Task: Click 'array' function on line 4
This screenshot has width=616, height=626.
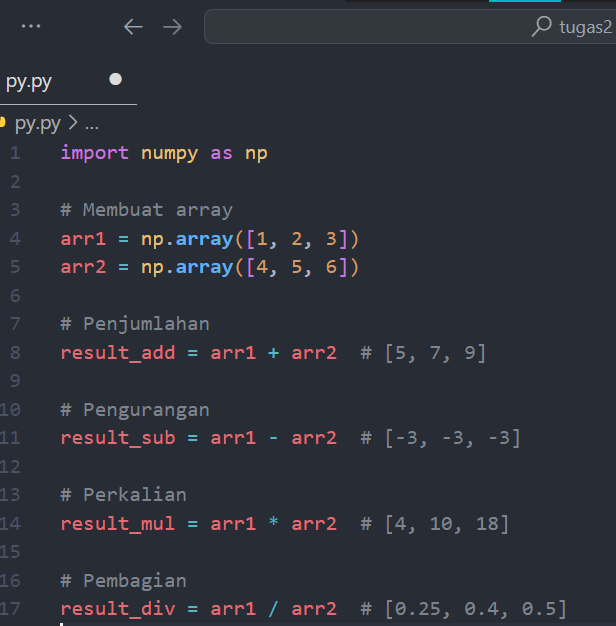Action: [204, 240]
